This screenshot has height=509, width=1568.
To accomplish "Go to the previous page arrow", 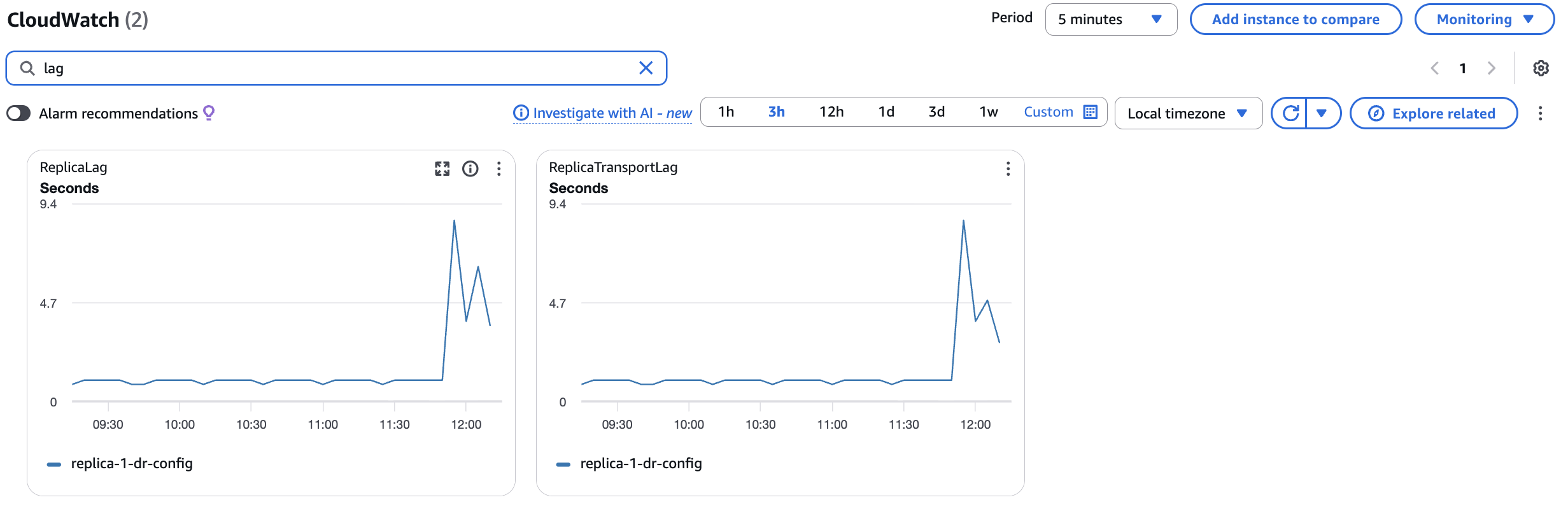I will point(1434,68).
